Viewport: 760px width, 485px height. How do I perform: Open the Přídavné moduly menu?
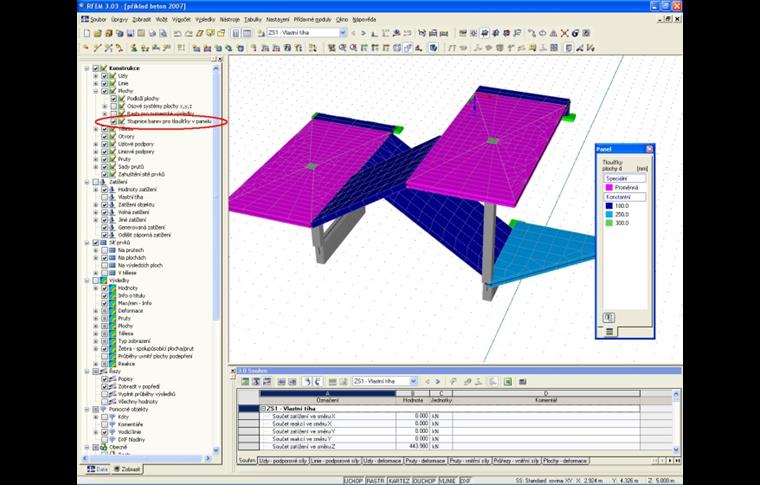(x=314, y=19)
